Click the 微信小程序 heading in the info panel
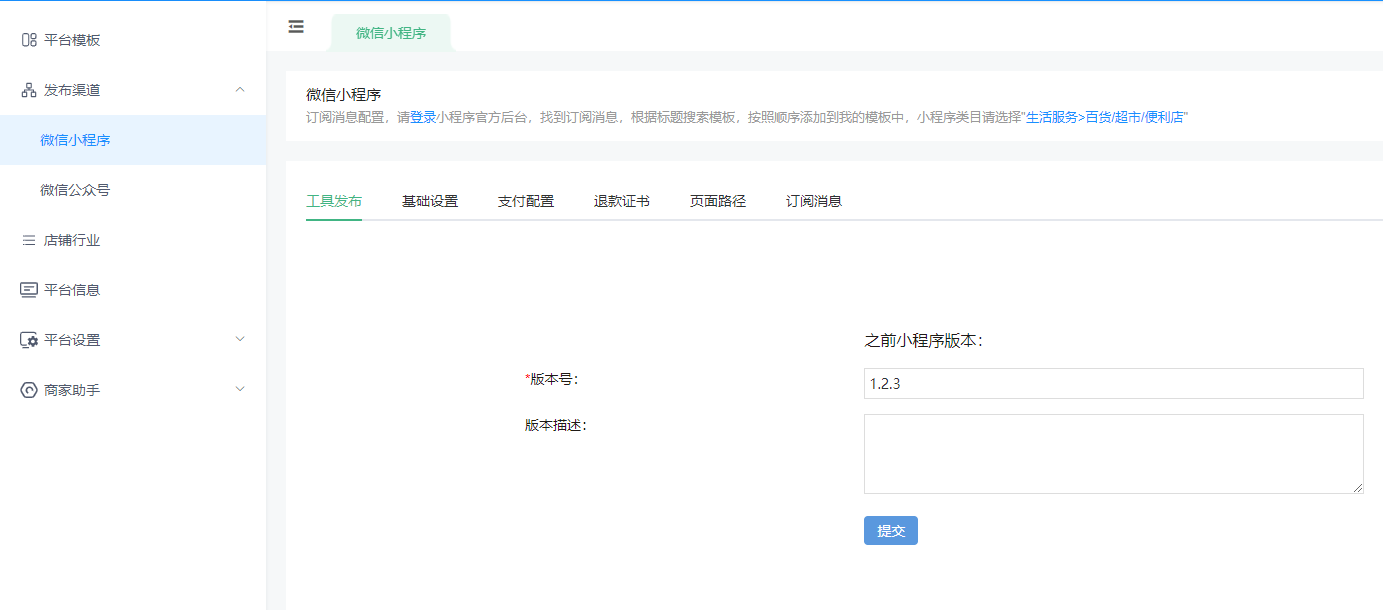 point(344,95)
